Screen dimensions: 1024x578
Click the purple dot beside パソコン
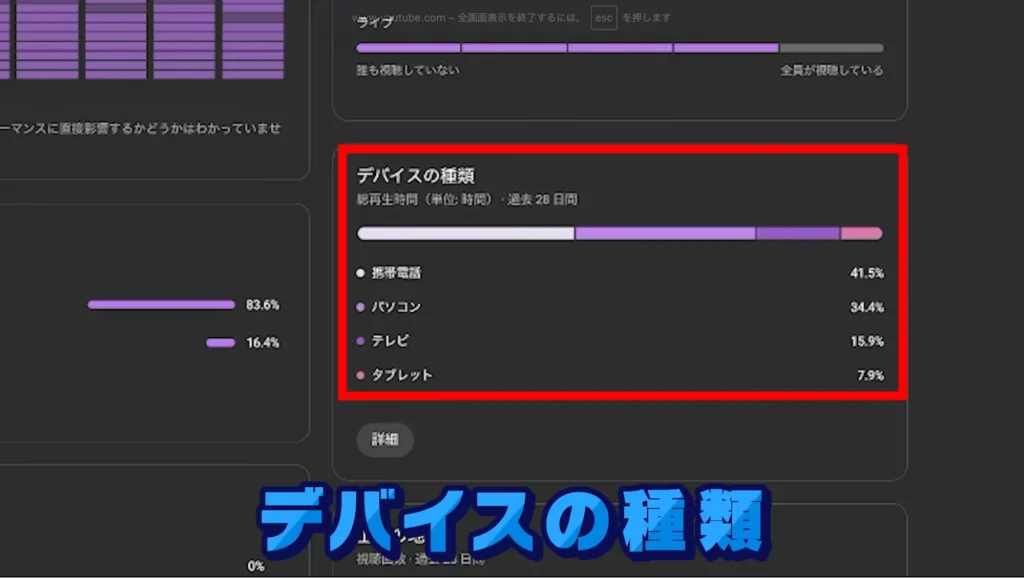pos(361,307)
